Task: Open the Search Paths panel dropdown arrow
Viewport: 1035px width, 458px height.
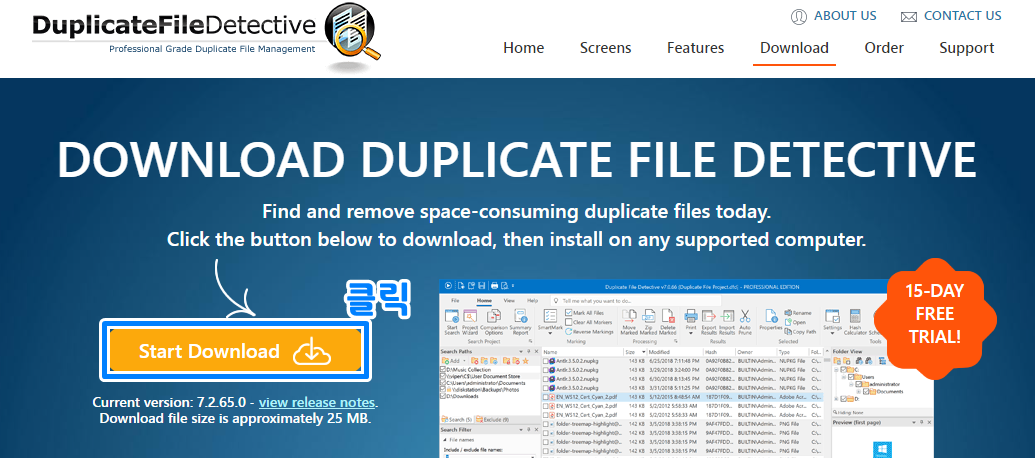Action: pyautogui.click(x=521, y=352)
